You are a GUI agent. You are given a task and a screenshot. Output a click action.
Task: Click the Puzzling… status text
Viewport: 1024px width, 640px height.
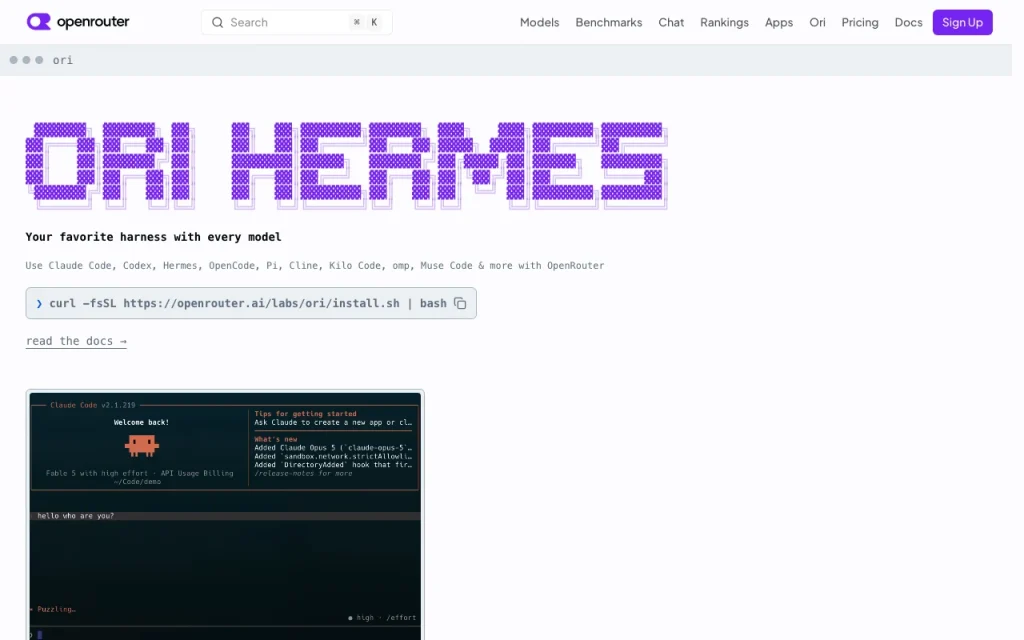pyautogui.click(x=56, y=609)
